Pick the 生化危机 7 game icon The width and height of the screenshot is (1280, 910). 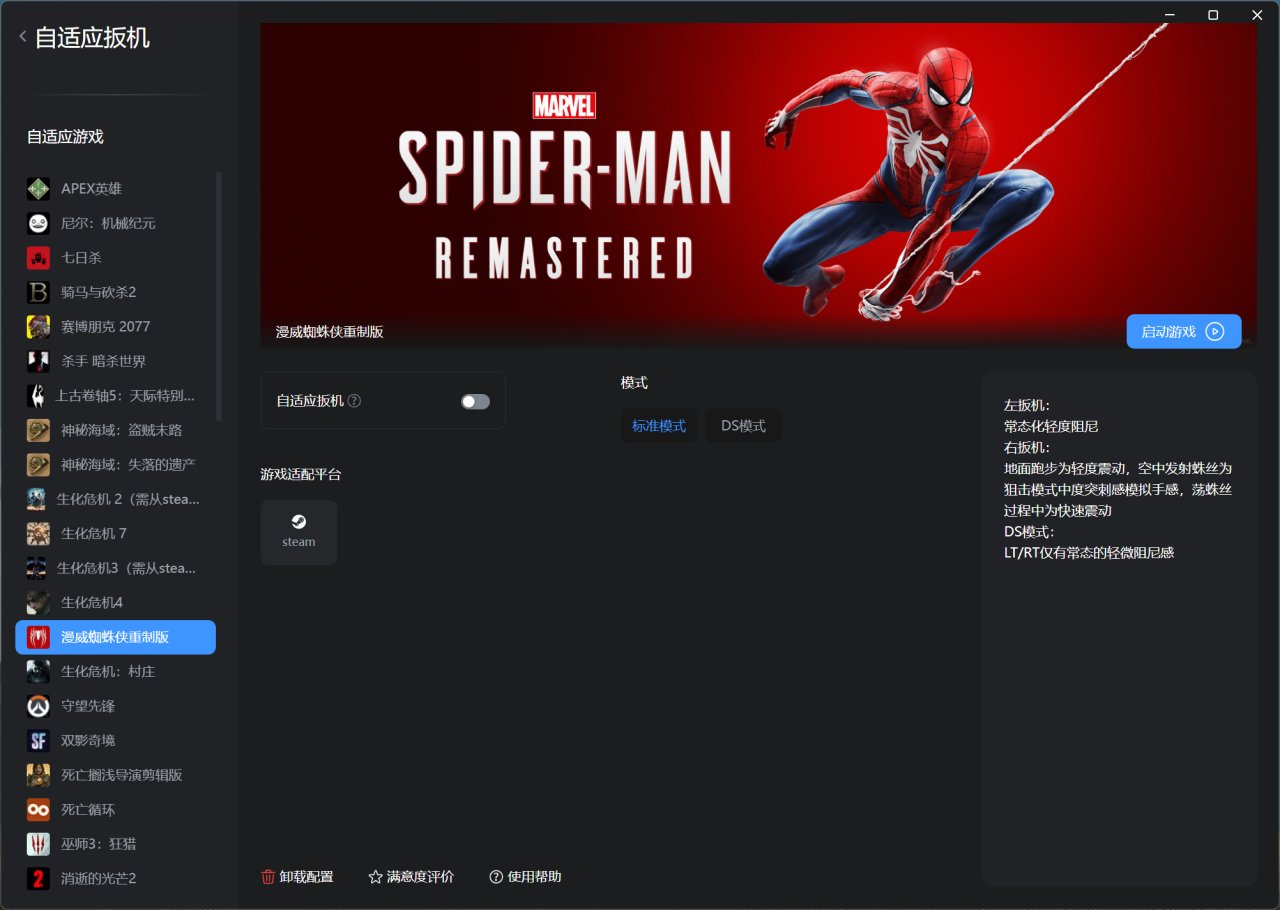pyautogui.click(x=38, y=533)
